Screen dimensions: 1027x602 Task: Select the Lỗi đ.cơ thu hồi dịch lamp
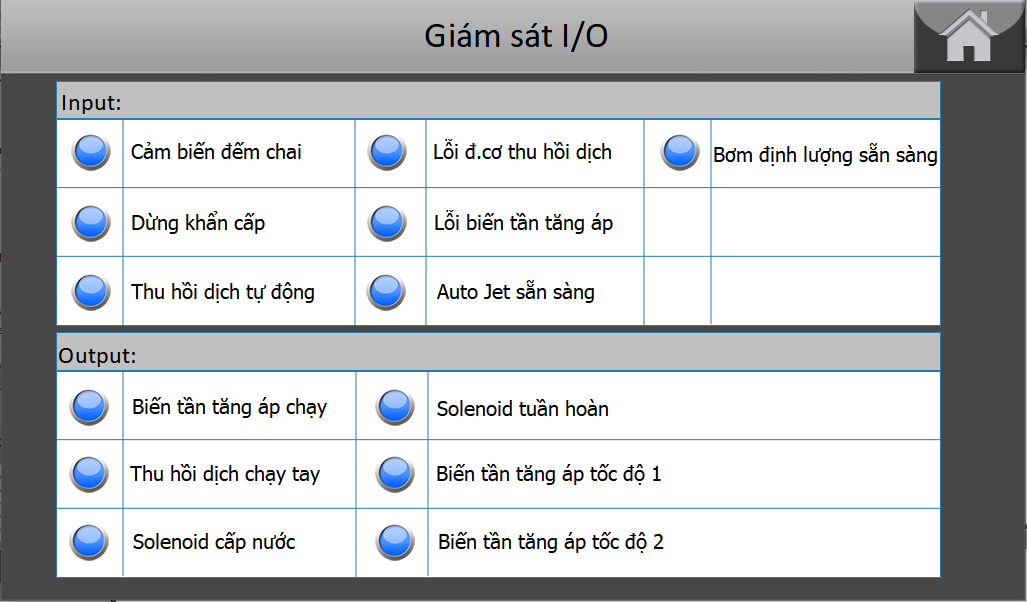tap(387, 152)
